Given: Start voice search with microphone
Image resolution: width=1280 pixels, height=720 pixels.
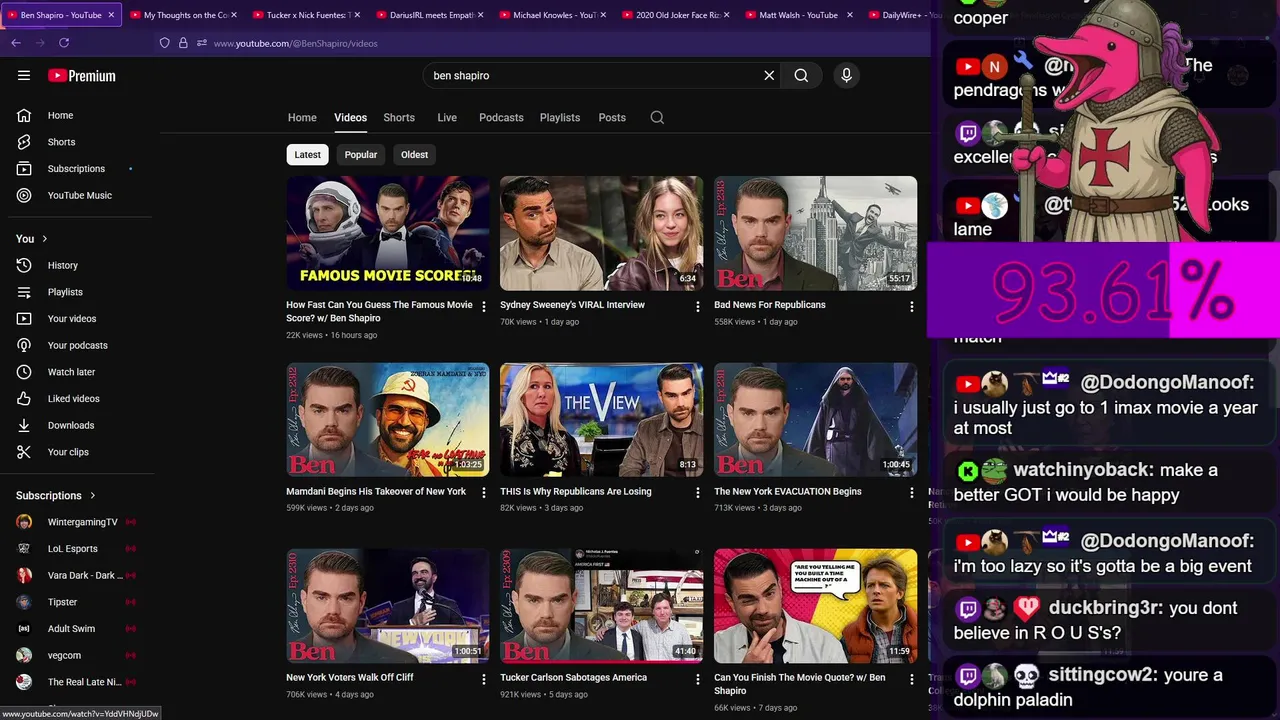Looking at the screenshot, I should coord(846,75).
